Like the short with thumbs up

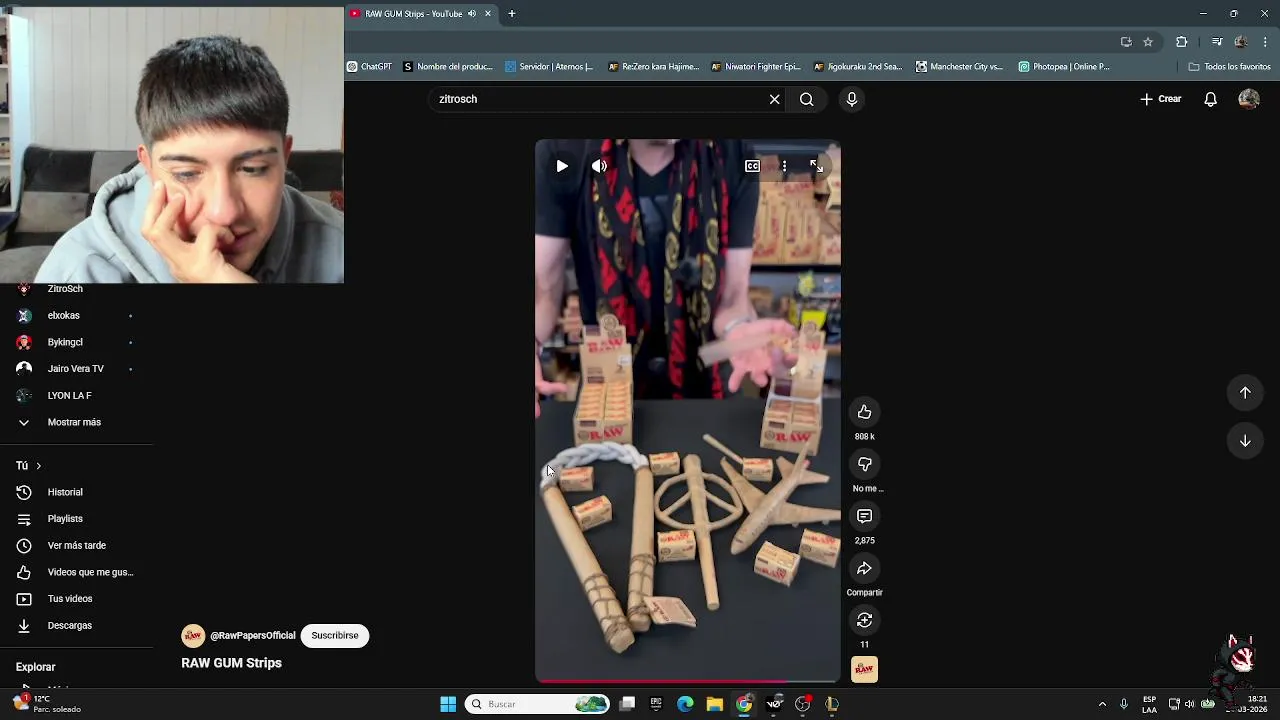(x=864, y=412)
